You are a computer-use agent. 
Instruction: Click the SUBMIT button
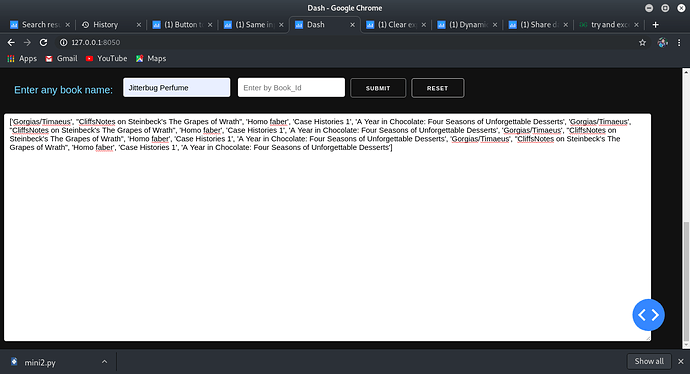[378, 88]
